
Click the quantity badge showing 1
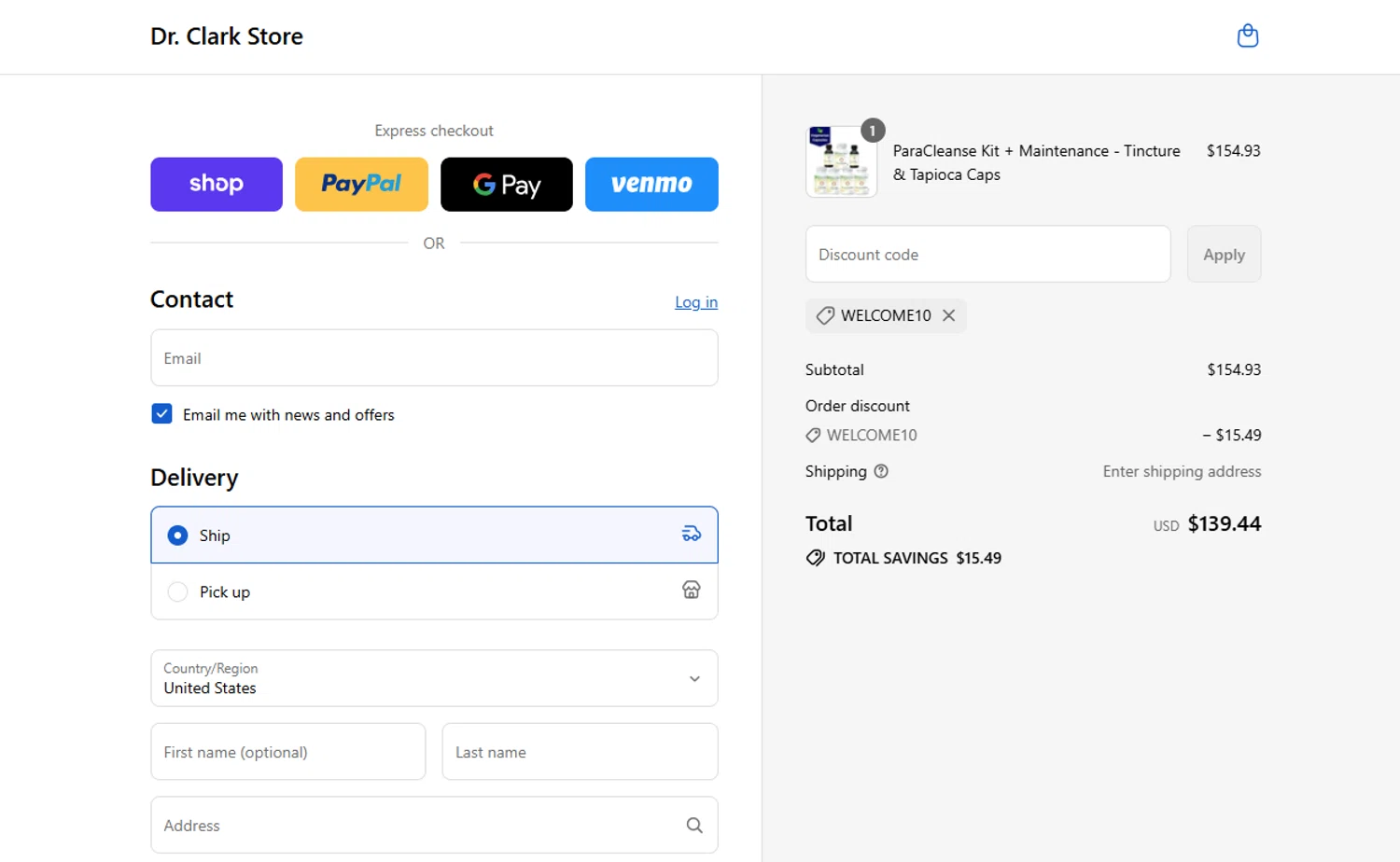click(x=873, y=131)
